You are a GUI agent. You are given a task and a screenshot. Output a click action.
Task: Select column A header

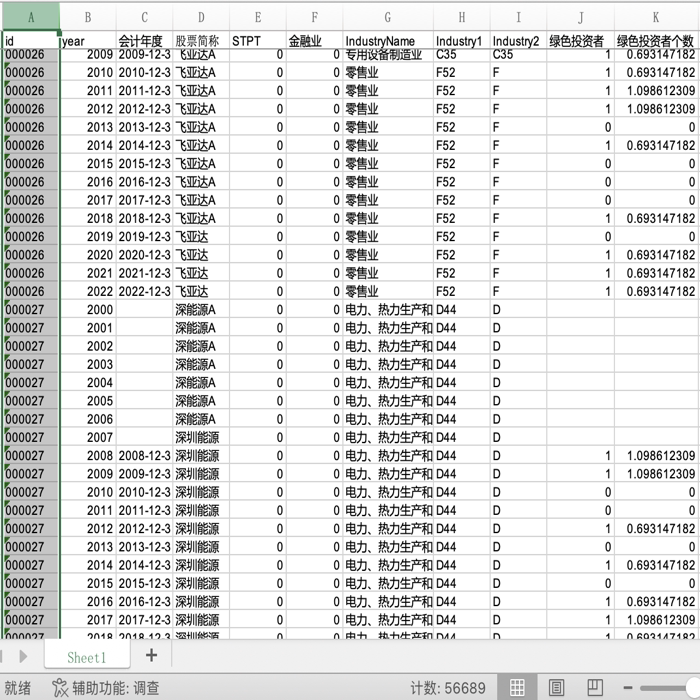(31, 17)
